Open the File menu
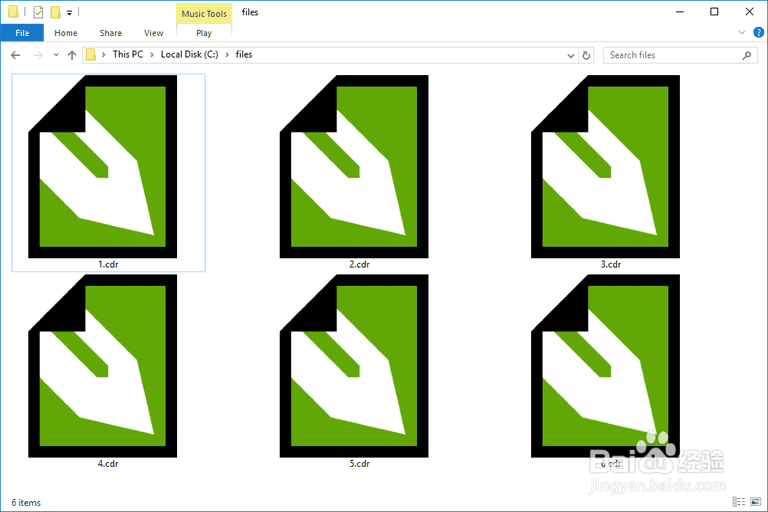 point(22,33)
